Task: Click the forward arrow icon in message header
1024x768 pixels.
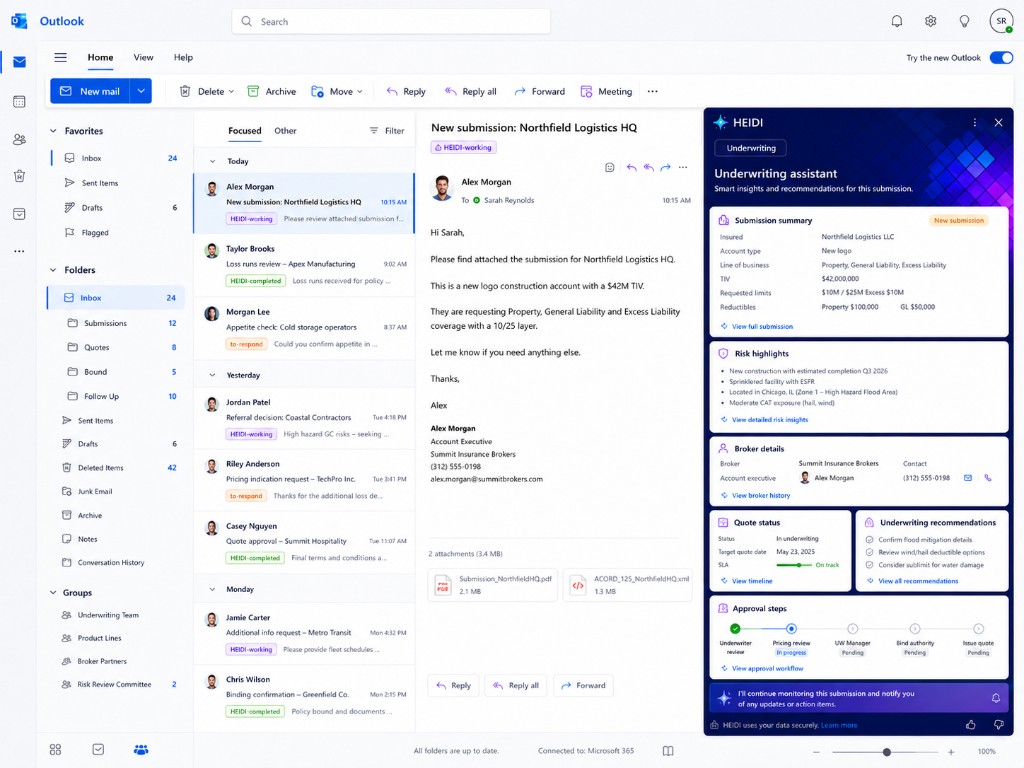Action: (665, 167)
